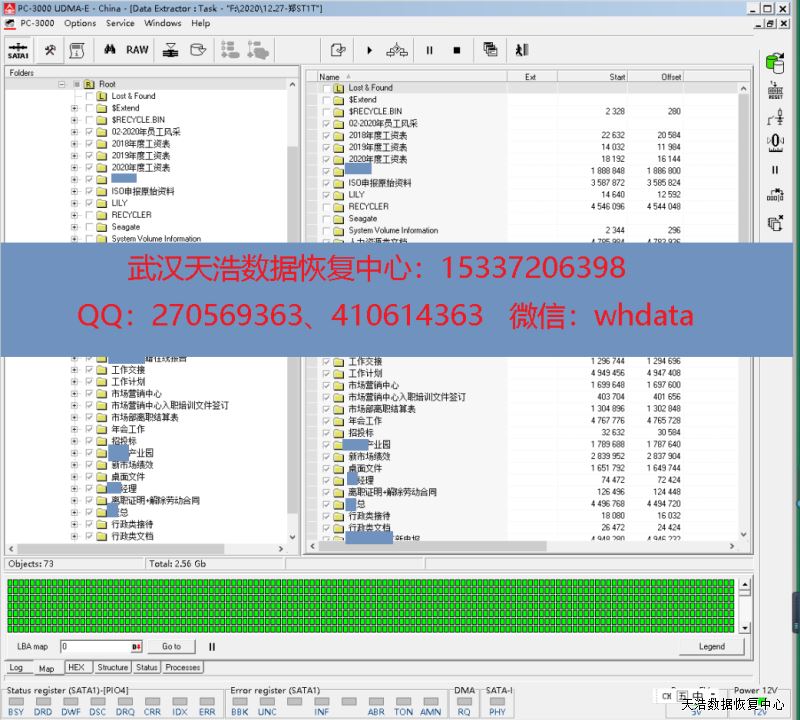
Task: Switch to the HEX tab
Action: coord(76,667)
